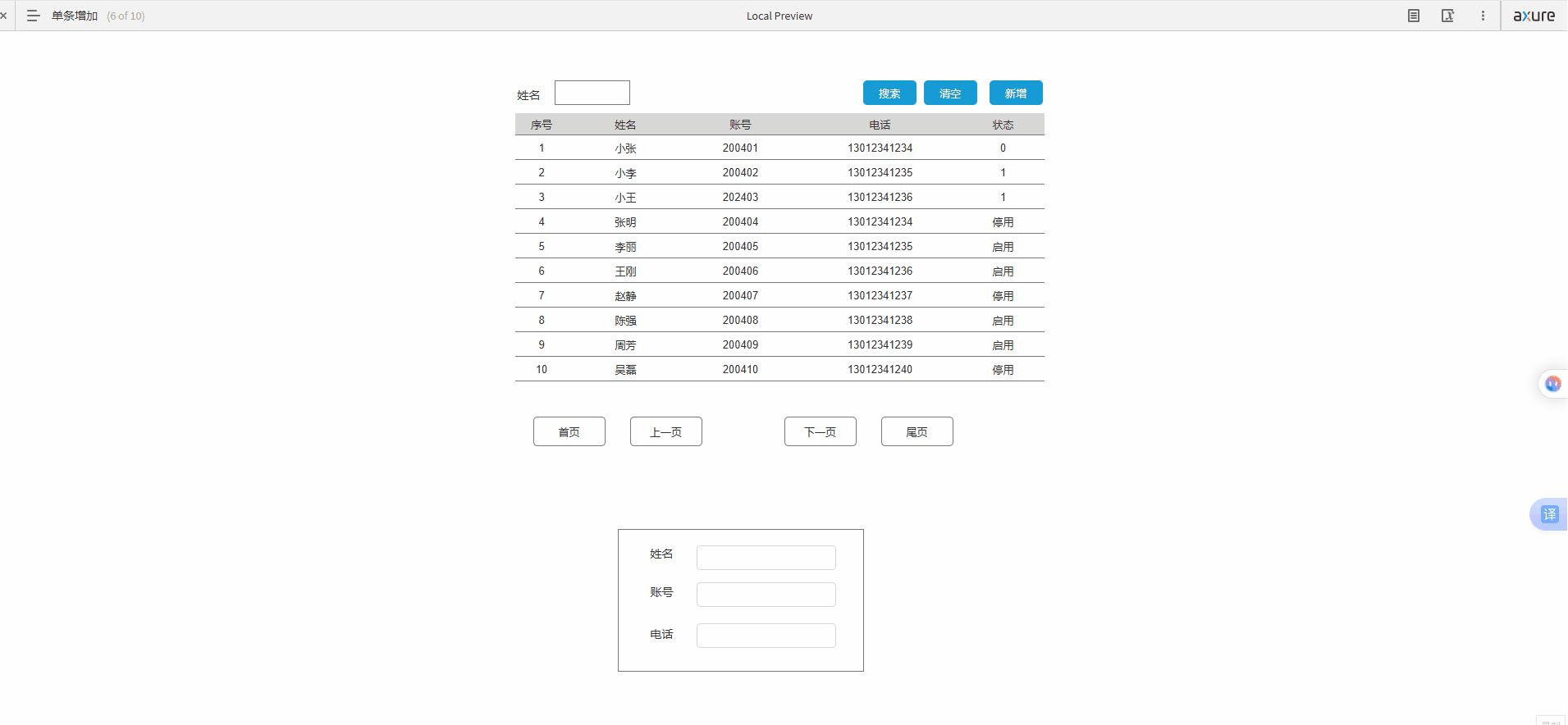Go to 首页 first page
This screenshot has width=1568, height=725.
click(569, 431)
